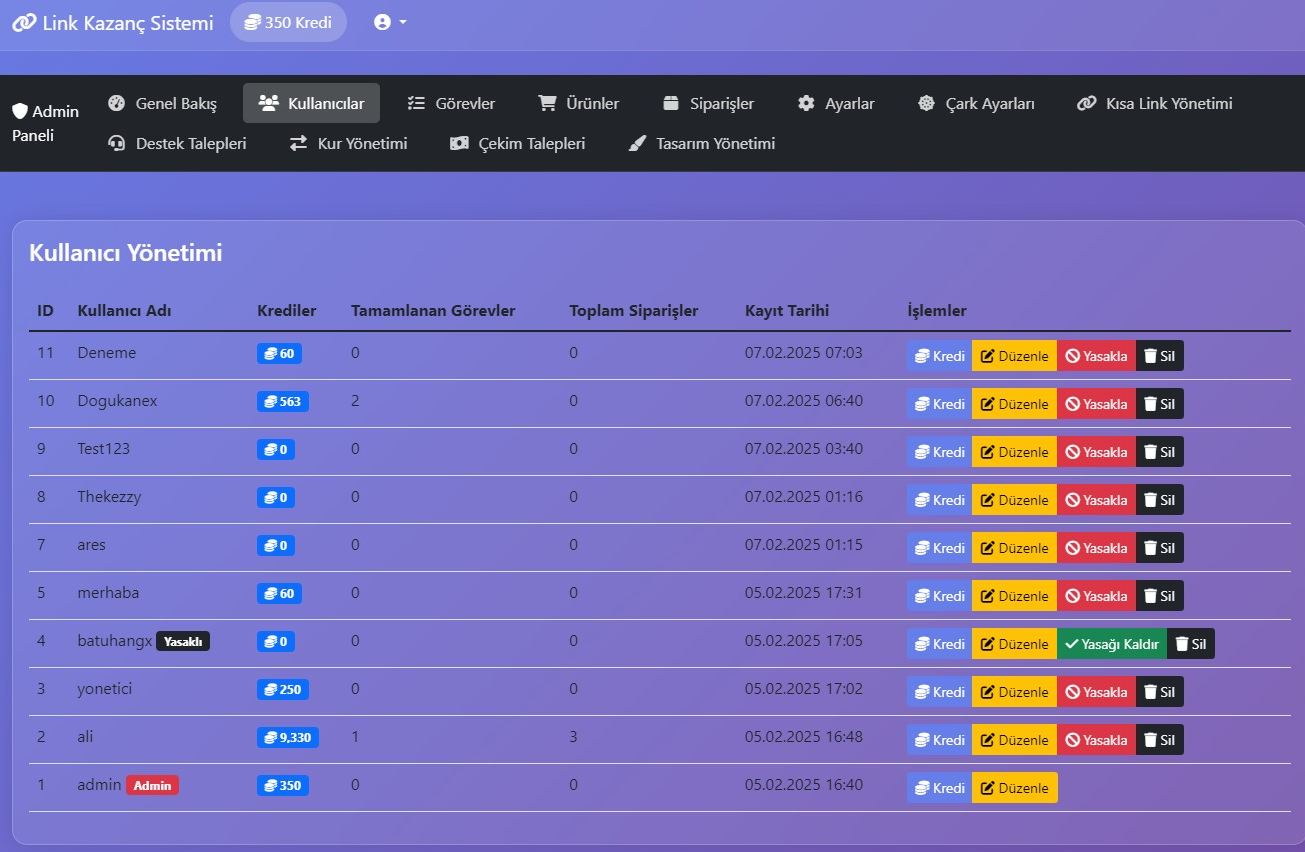Open Kur Yönetimi menu item
Viewport: 1305px width, 852px height.
tap(348, 143)
